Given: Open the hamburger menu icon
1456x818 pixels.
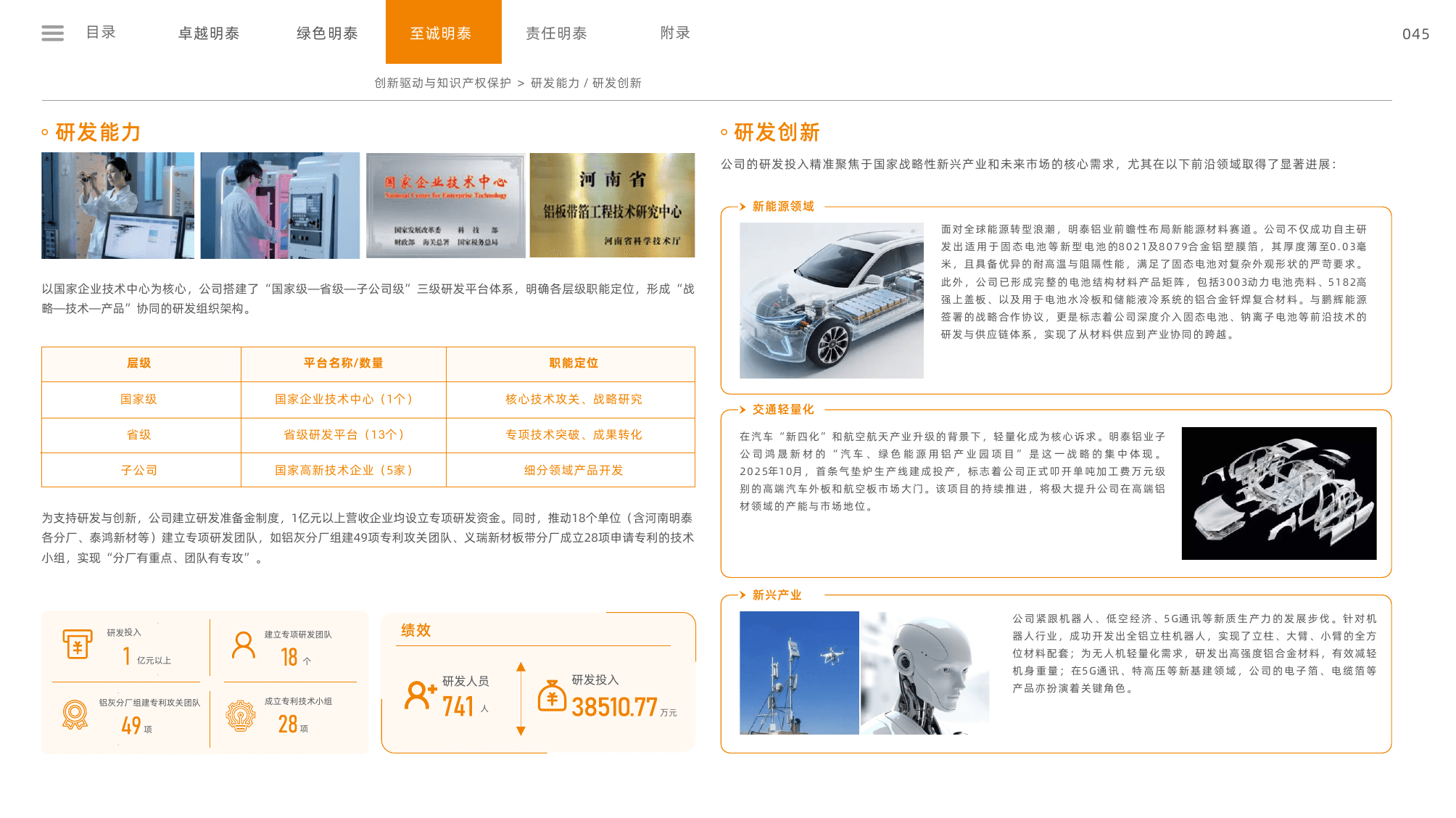Looking at the screenshot, I should [x=52, y=33].
